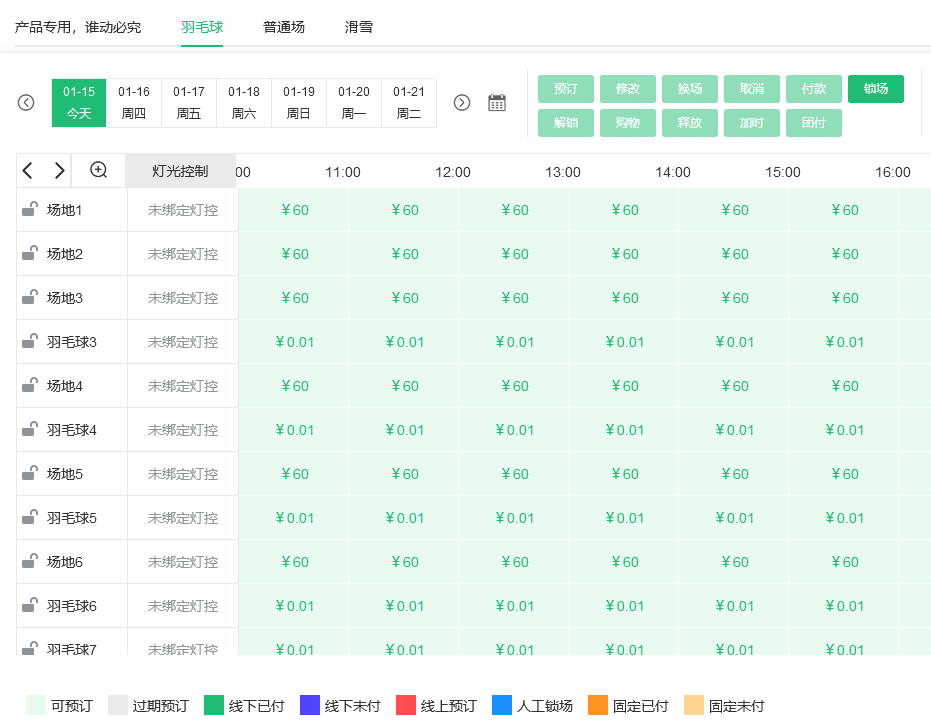931x727 pixels.
Task: Go to previous week using left circle arrow
Action: pyautogui.click(x=27, y=103)
